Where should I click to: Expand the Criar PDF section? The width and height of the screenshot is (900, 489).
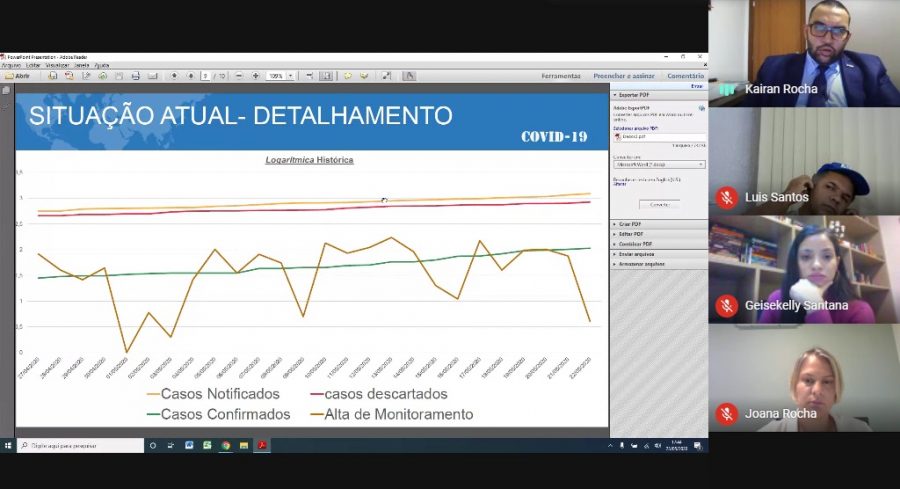coord(632,223)
